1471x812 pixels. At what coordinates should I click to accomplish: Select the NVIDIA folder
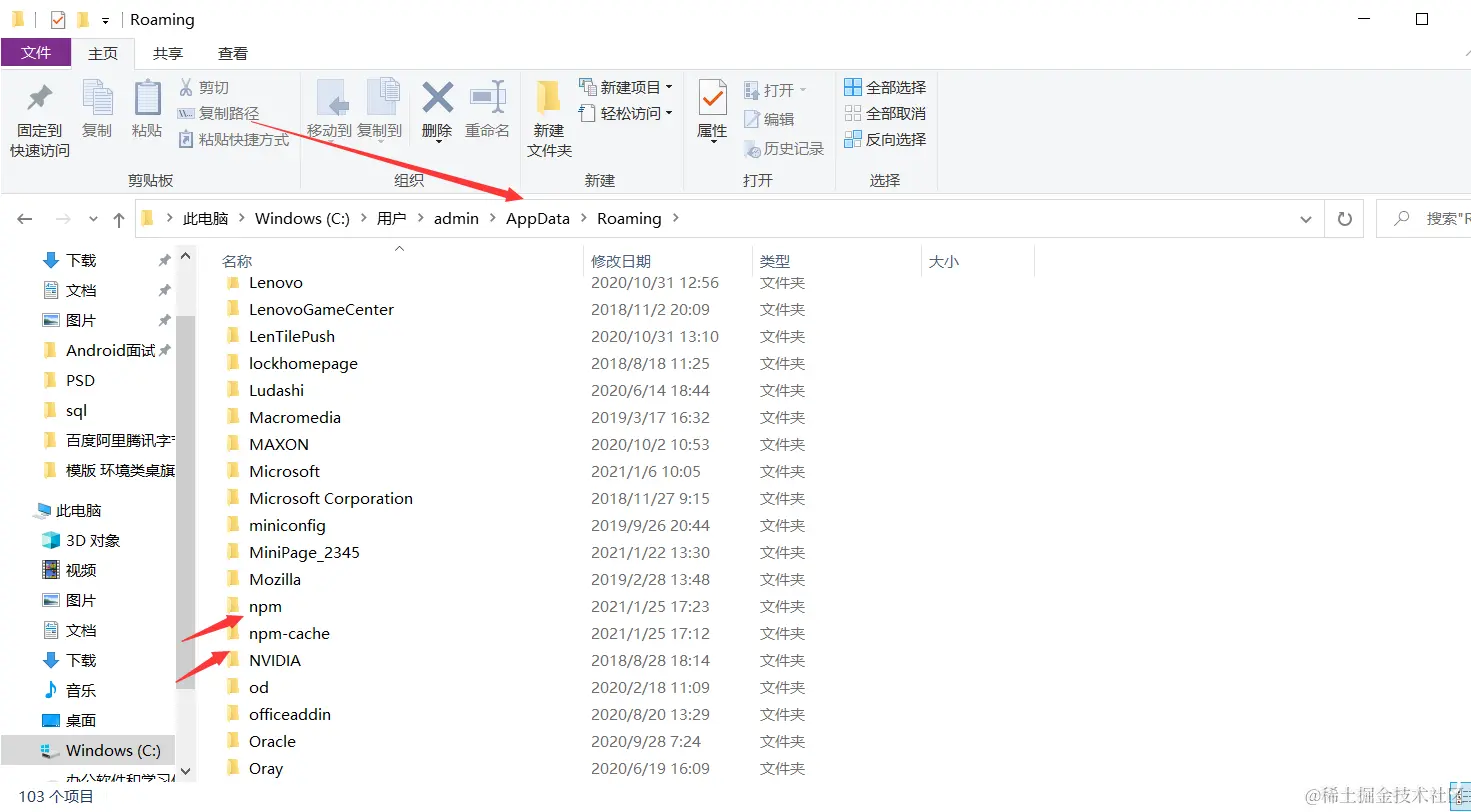(x=275, y=660)
